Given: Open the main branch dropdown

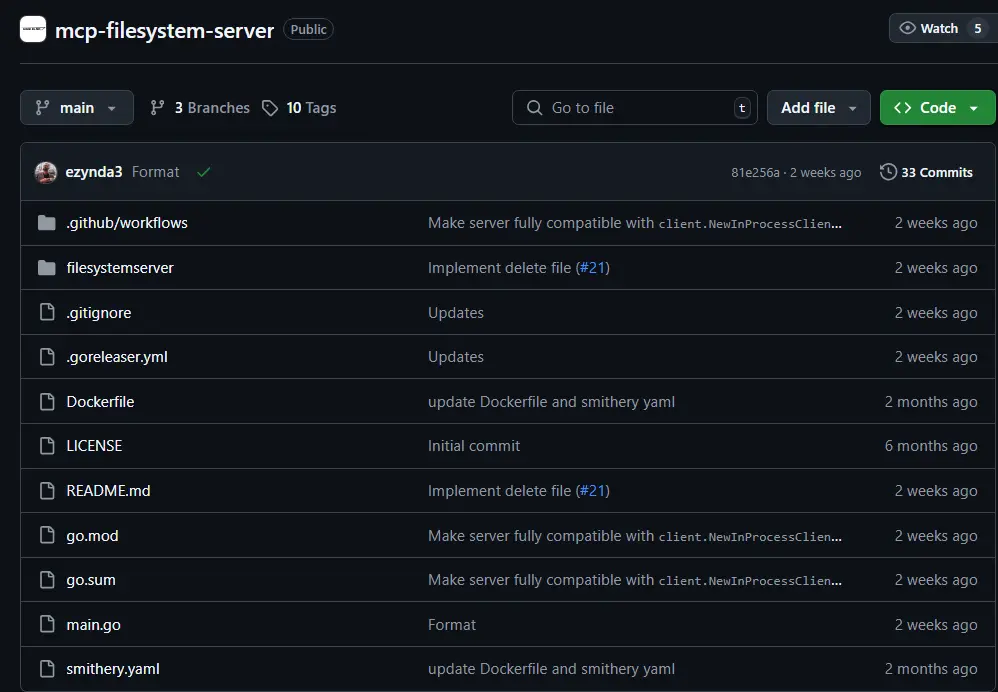Looking at the screenshot, I should (x=77, y=107).
